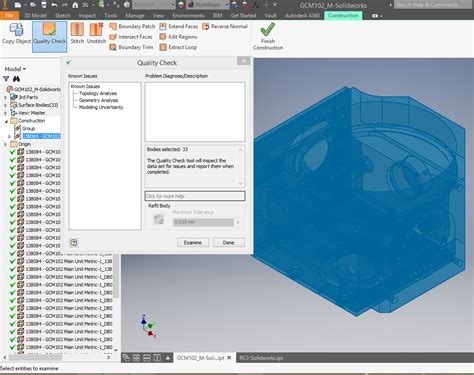Click the Open file icon in quick access toolbar
The height and width of the screenshot is (375, 474).
[33, 5]
